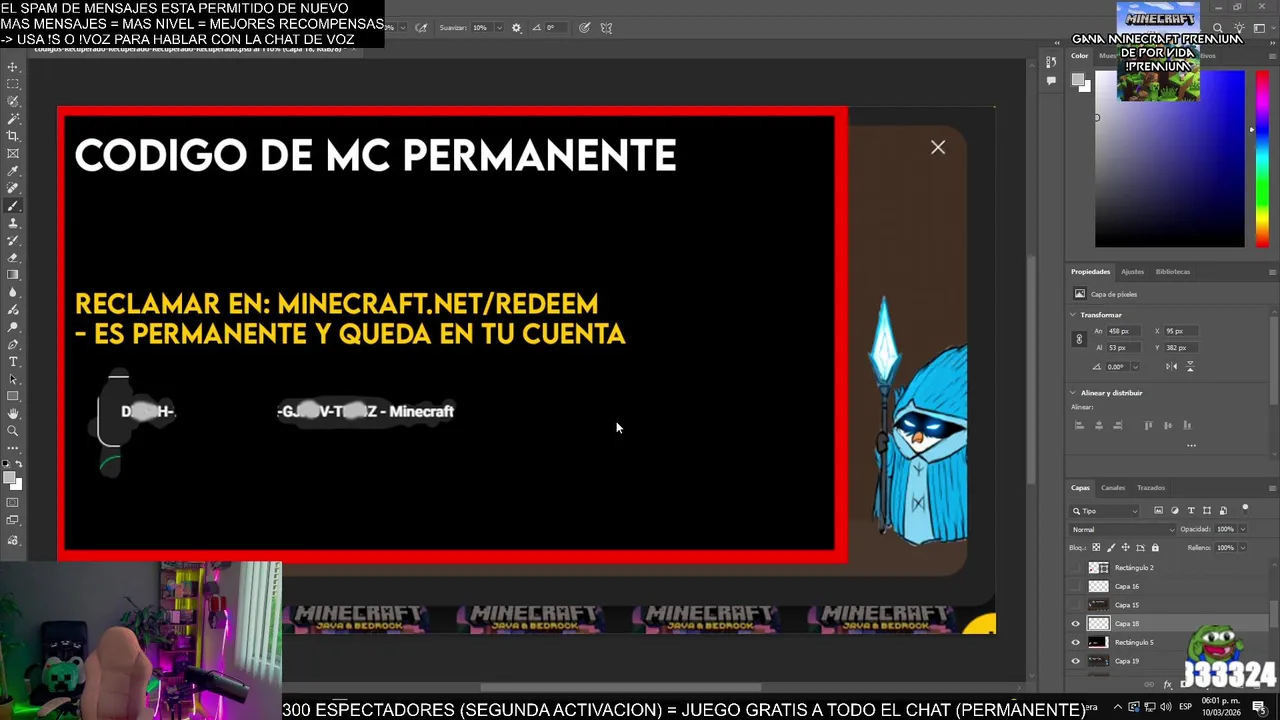This screenshot has height=720, width=1280.
Task: Select the Capas tab
Action: (1080, 488)
